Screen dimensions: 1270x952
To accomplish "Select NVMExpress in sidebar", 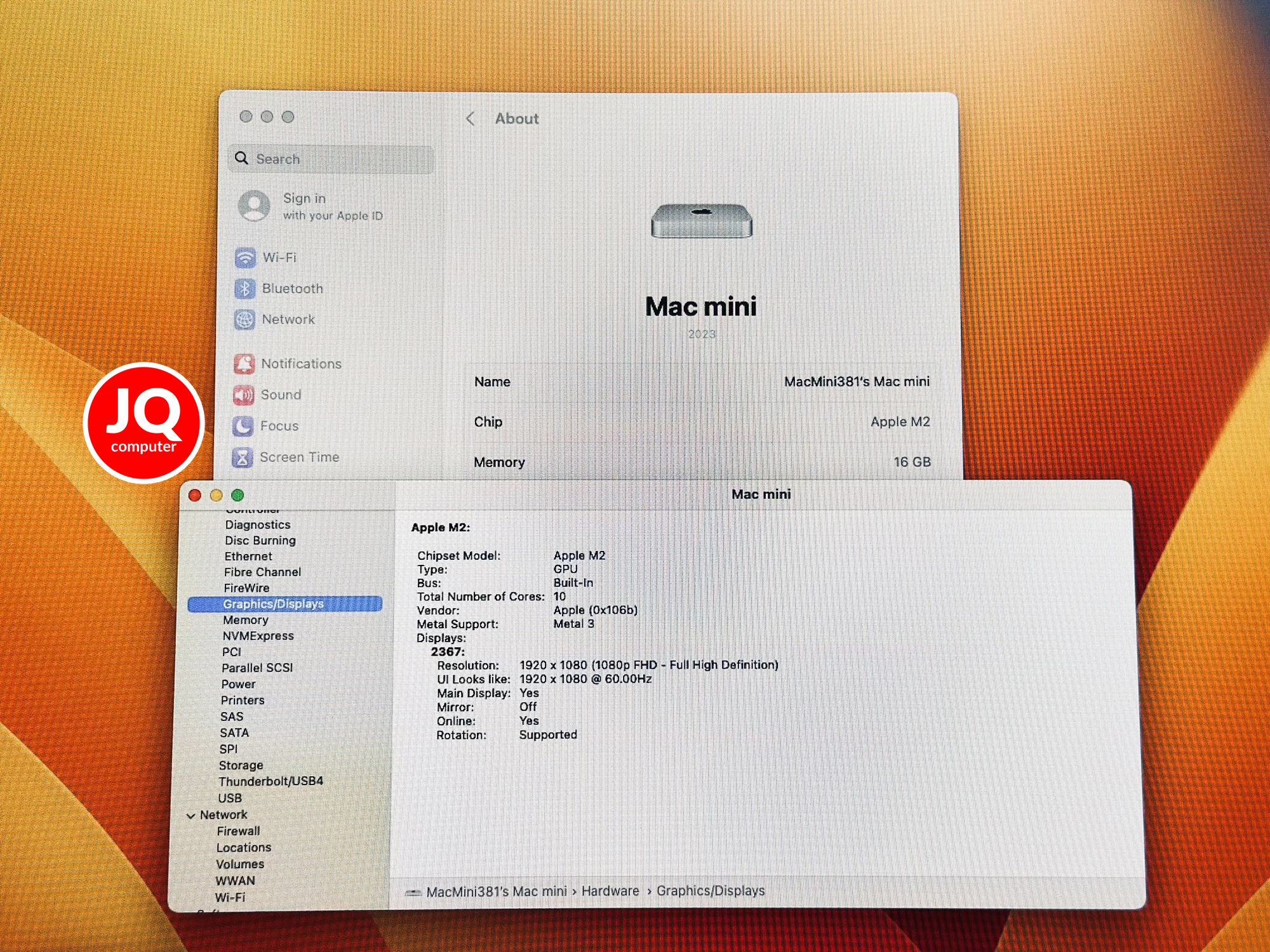I will pyautogui.click(x=258, y=636).
